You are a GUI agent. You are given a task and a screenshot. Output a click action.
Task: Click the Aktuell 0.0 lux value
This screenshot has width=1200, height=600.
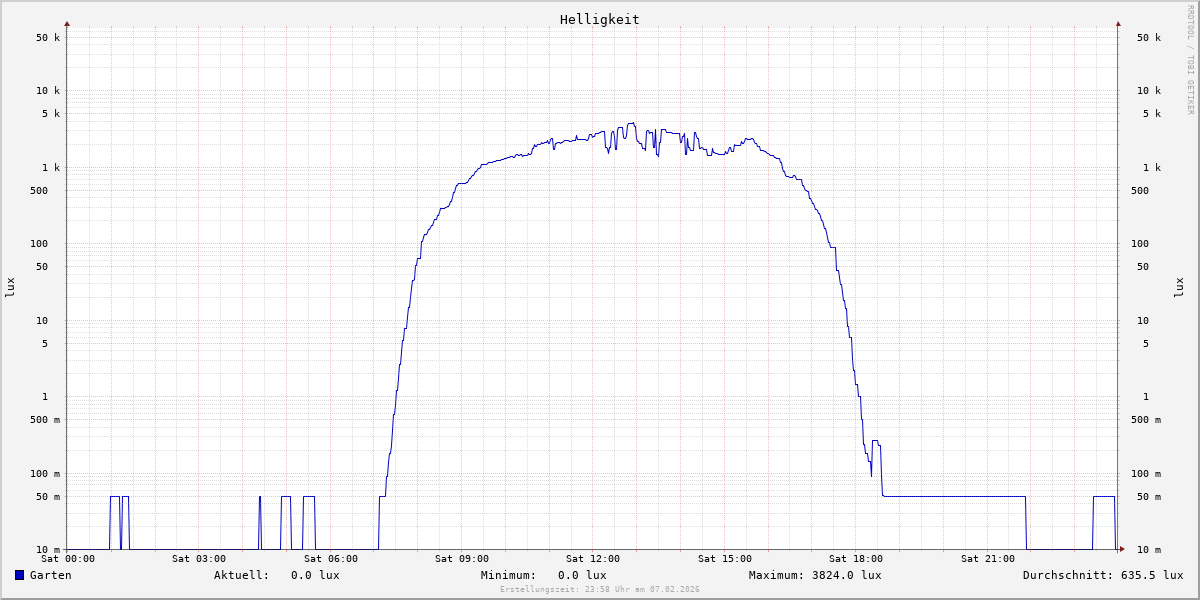point(315,575)
